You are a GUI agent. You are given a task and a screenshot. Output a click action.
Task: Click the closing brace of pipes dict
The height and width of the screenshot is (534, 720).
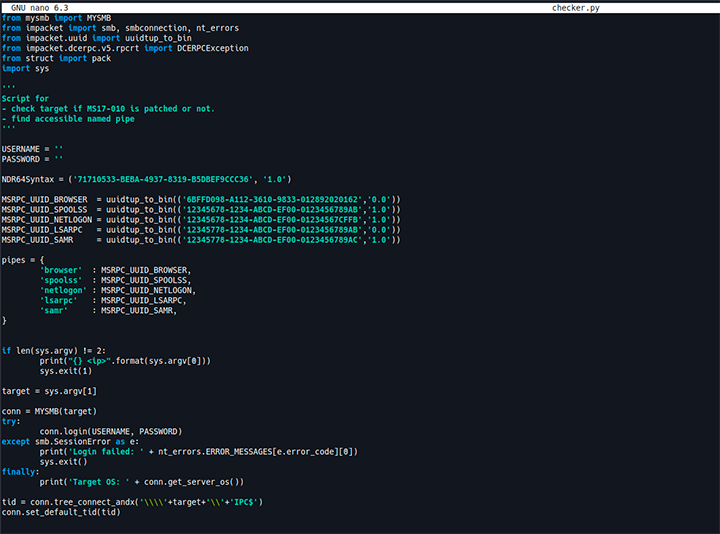[4, 321]
